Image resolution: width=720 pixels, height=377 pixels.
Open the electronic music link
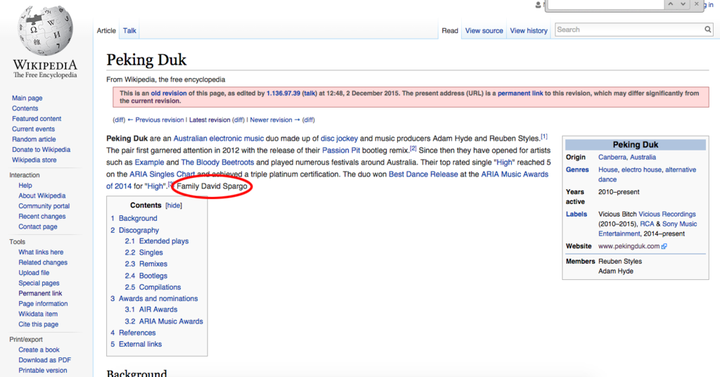point(236,138)
